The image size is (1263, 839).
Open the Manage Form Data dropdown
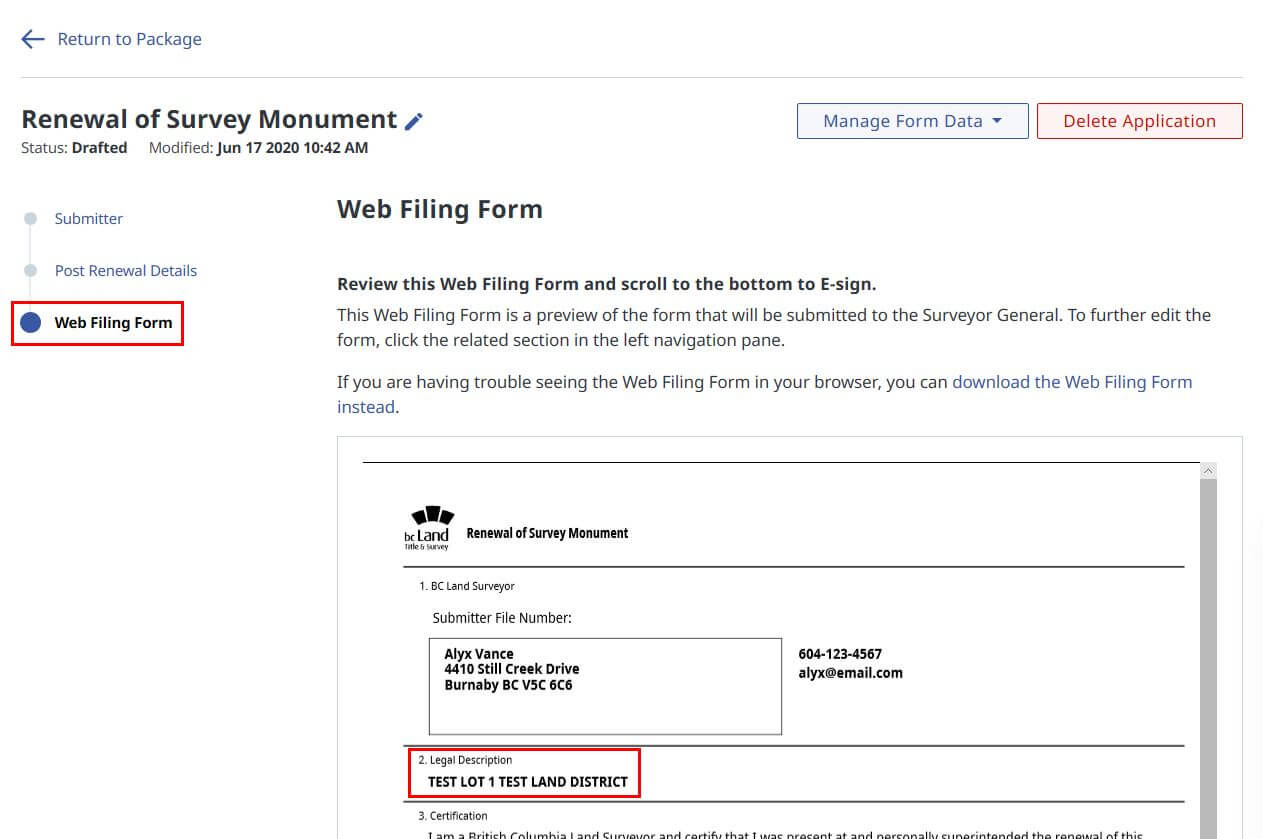pyautogui.click(x=912, y=121)
